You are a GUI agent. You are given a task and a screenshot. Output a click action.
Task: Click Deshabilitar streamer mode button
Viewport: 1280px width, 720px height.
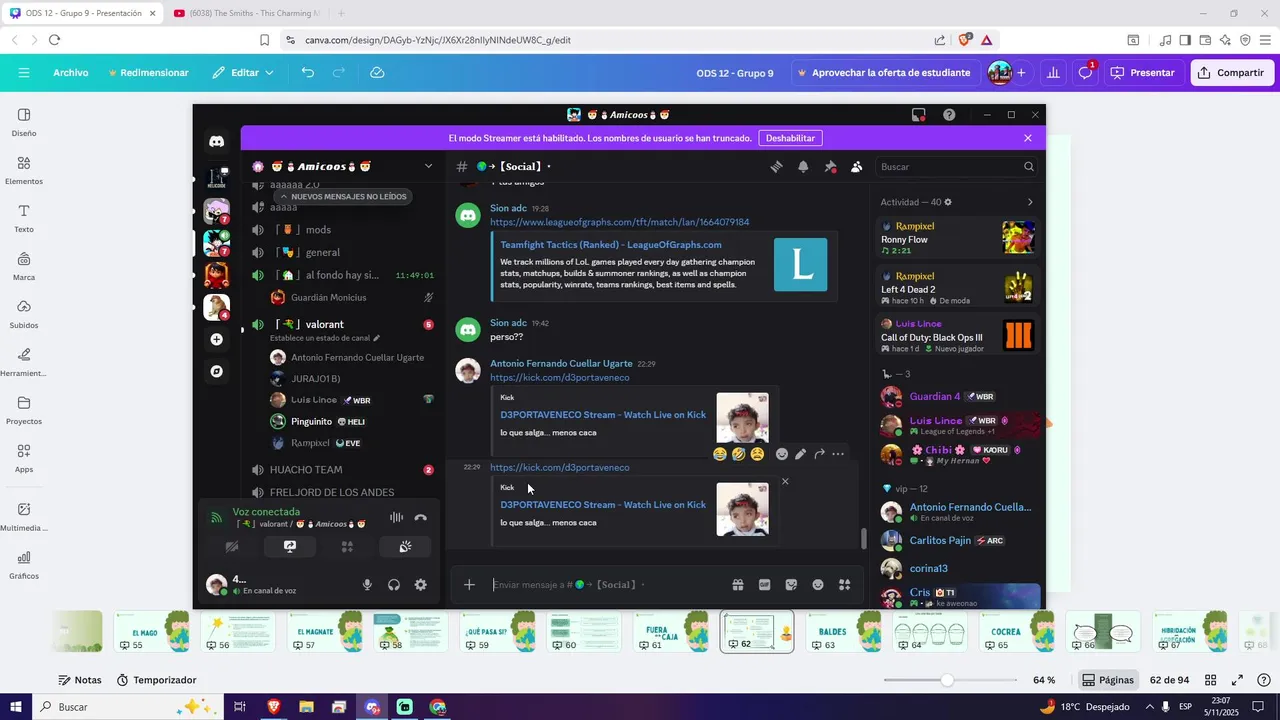[x=790, y=138]
